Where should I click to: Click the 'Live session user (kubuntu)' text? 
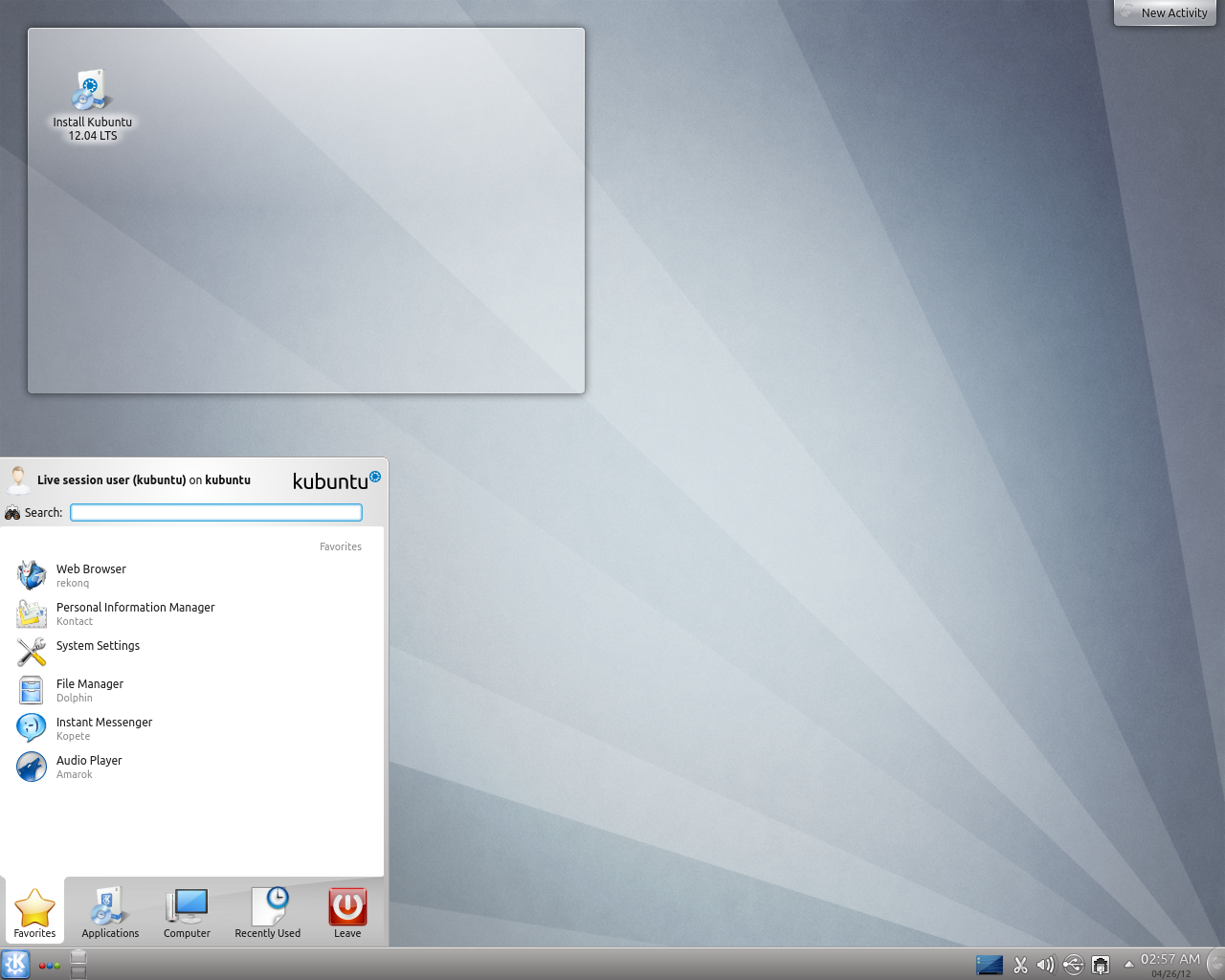[111, 480]
